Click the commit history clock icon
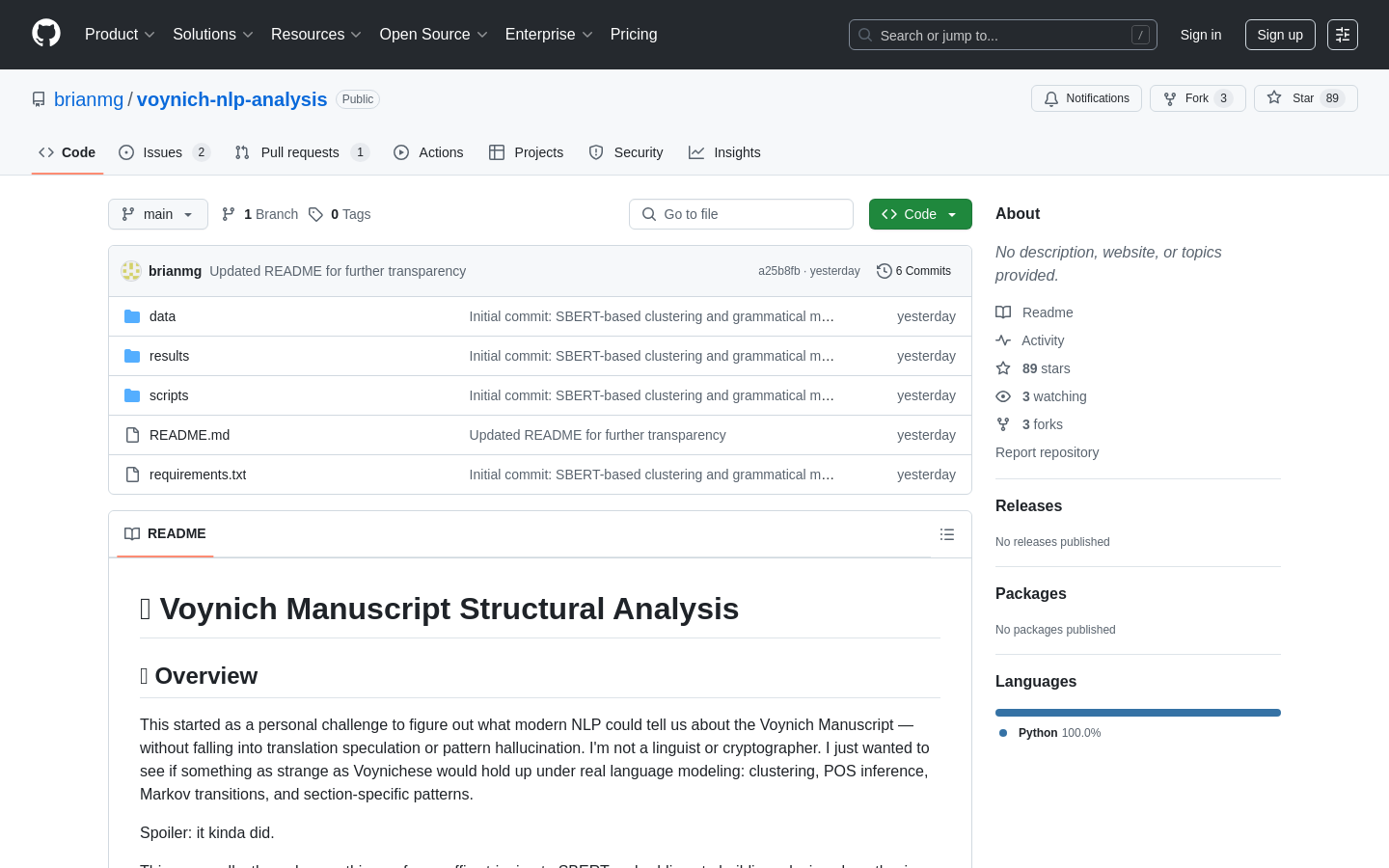This screenshot has width=1389, height=868. pyautogui.click(x=884, y=271)
